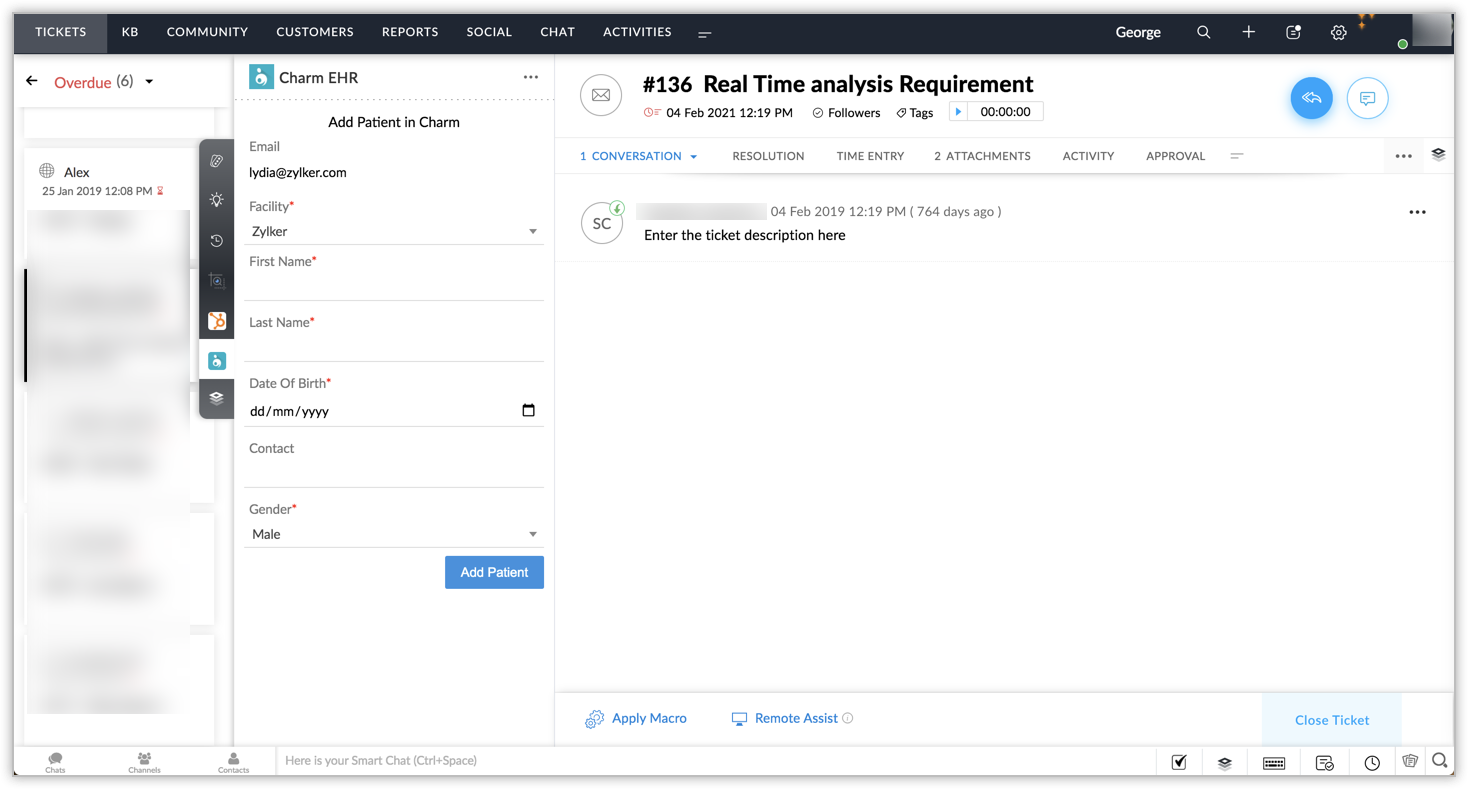Open the history clock icon in side strip
The image size is (1468, 789).
click(216, 241)
